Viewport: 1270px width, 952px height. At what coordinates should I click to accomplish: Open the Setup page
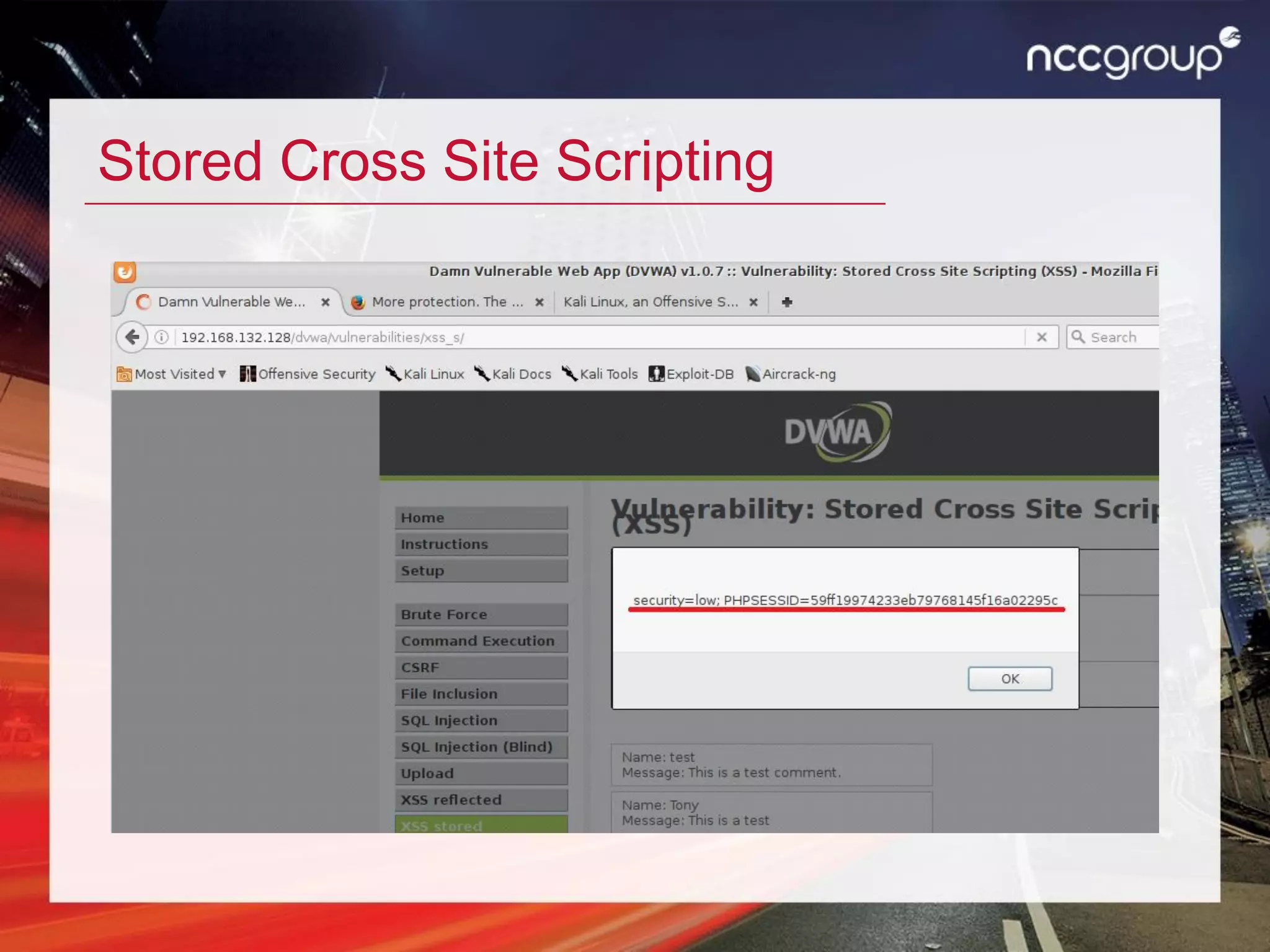pos(481,571)
